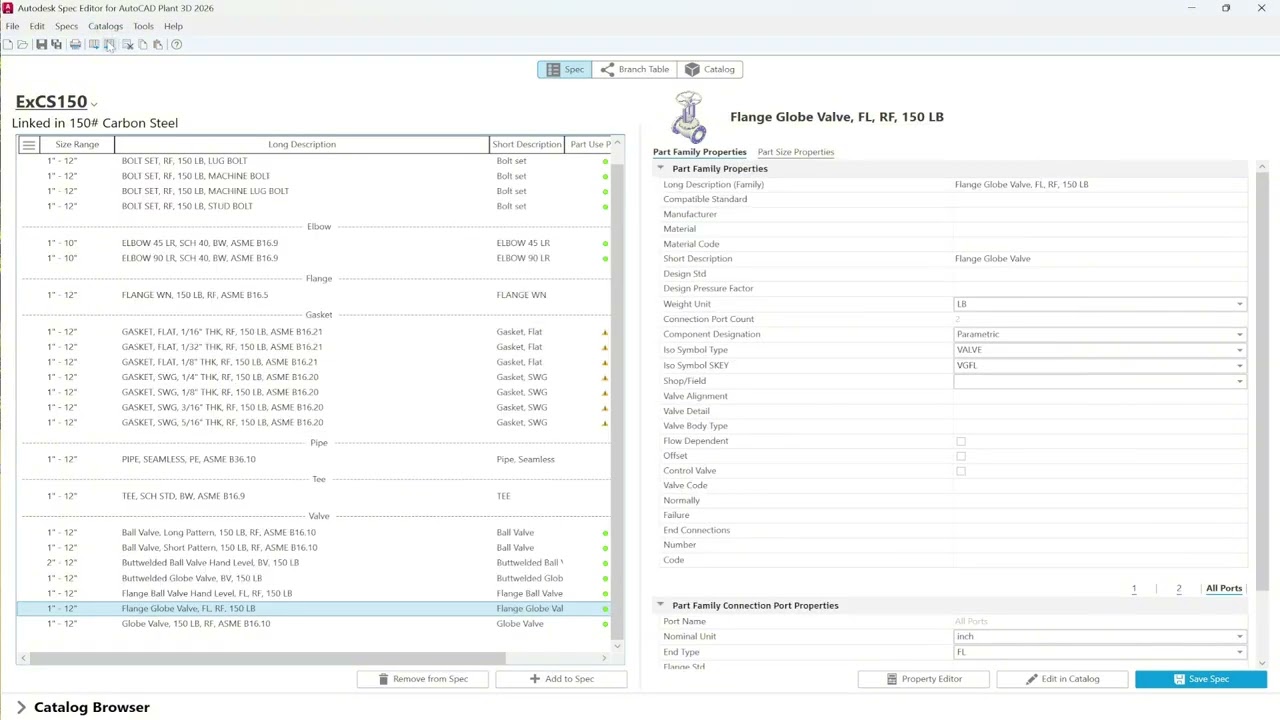Click the green status dot on ELBOW 45 LR row
Image resolution: width=1280 pixels, height=720 pixels.
click(x=605, y=243)
